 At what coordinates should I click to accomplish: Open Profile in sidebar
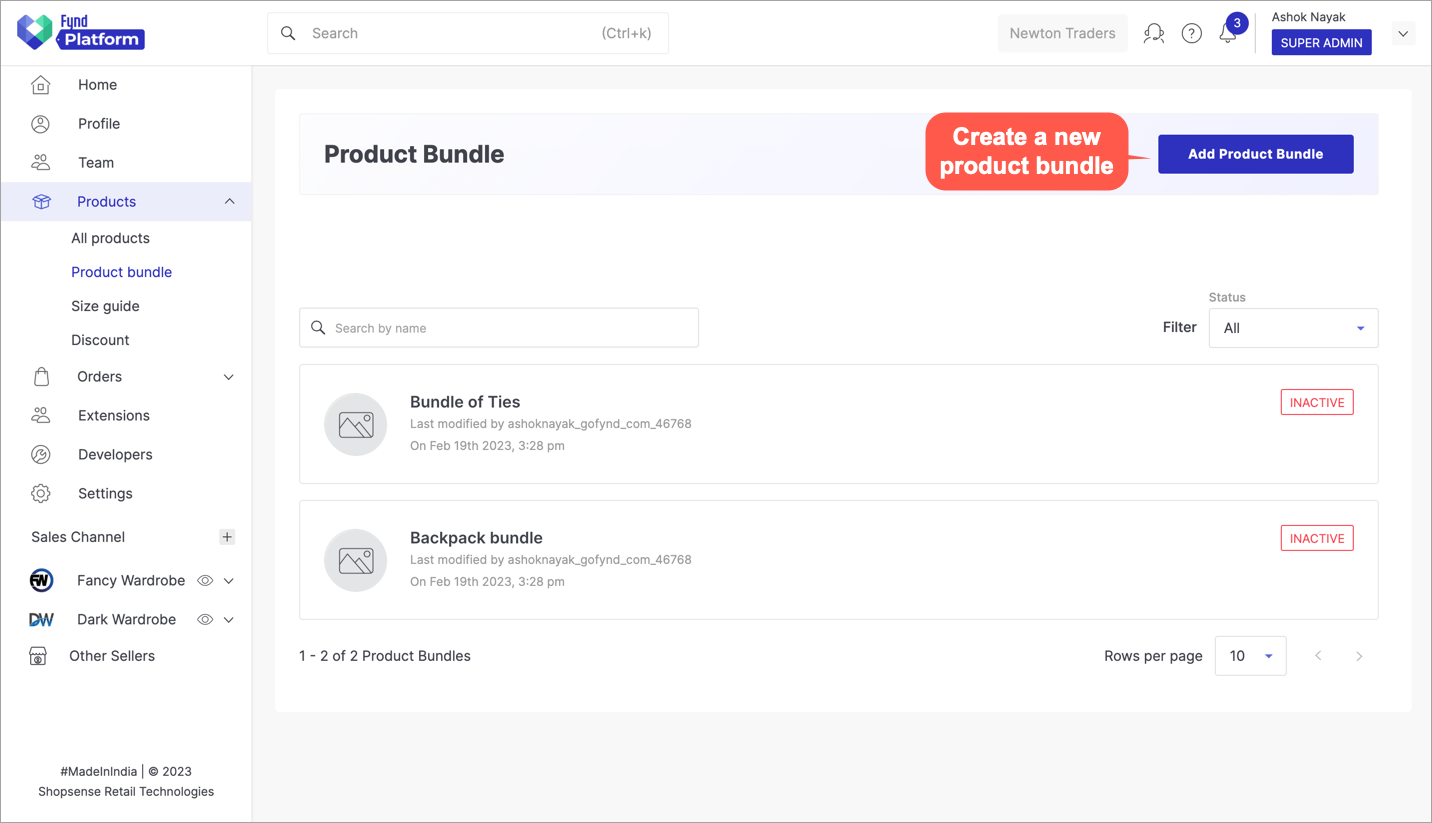point(99,124)
